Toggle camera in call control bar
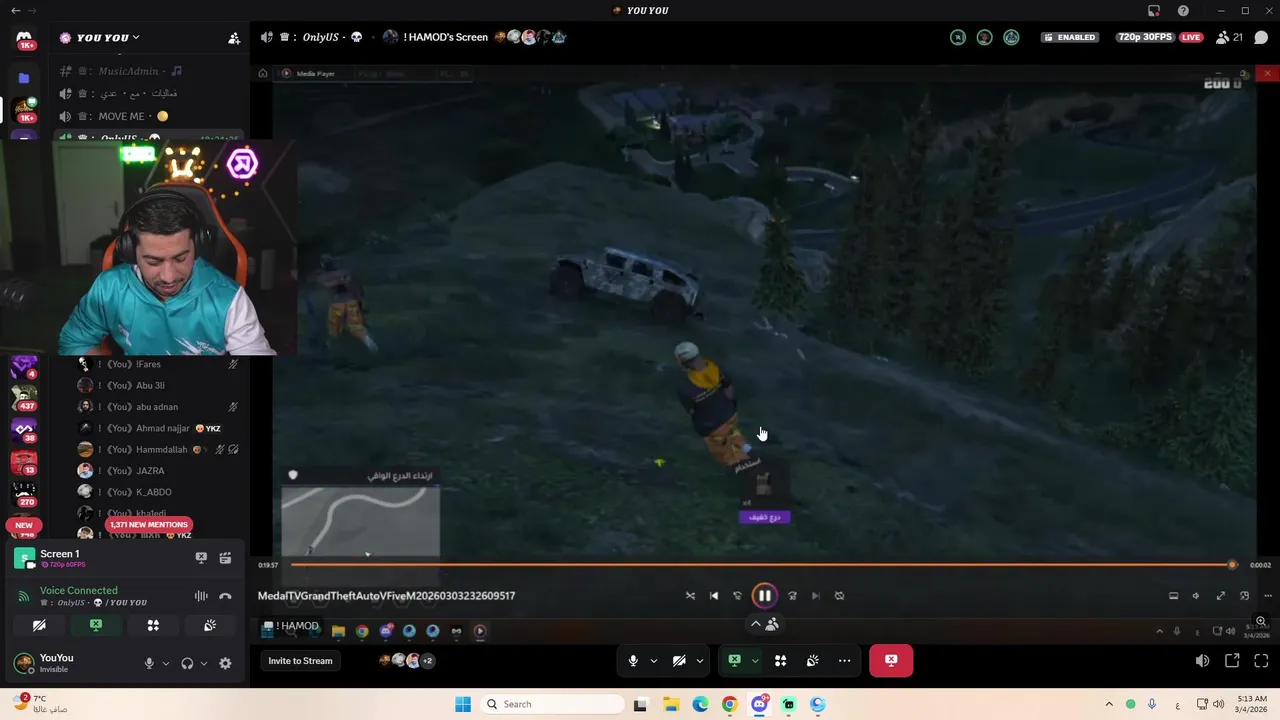This screenshot has height=720, width=1280. [679, 660]
